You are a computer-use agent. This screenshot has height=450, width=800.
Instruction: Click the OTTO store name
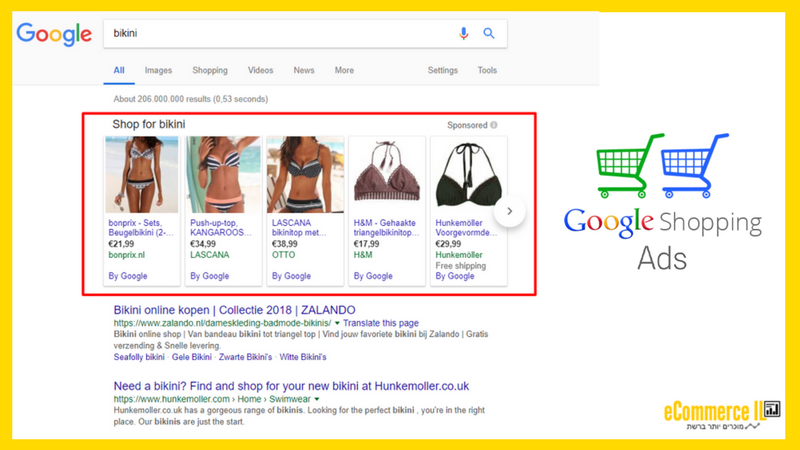click(x=283, y=255)
